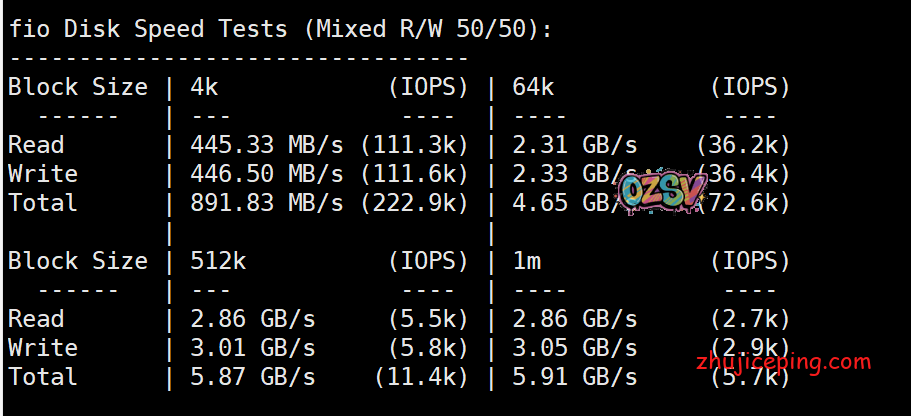Click the 36.2k IOPS value
The height and width of the screenshot is (416, 911).
pos(743,146)
